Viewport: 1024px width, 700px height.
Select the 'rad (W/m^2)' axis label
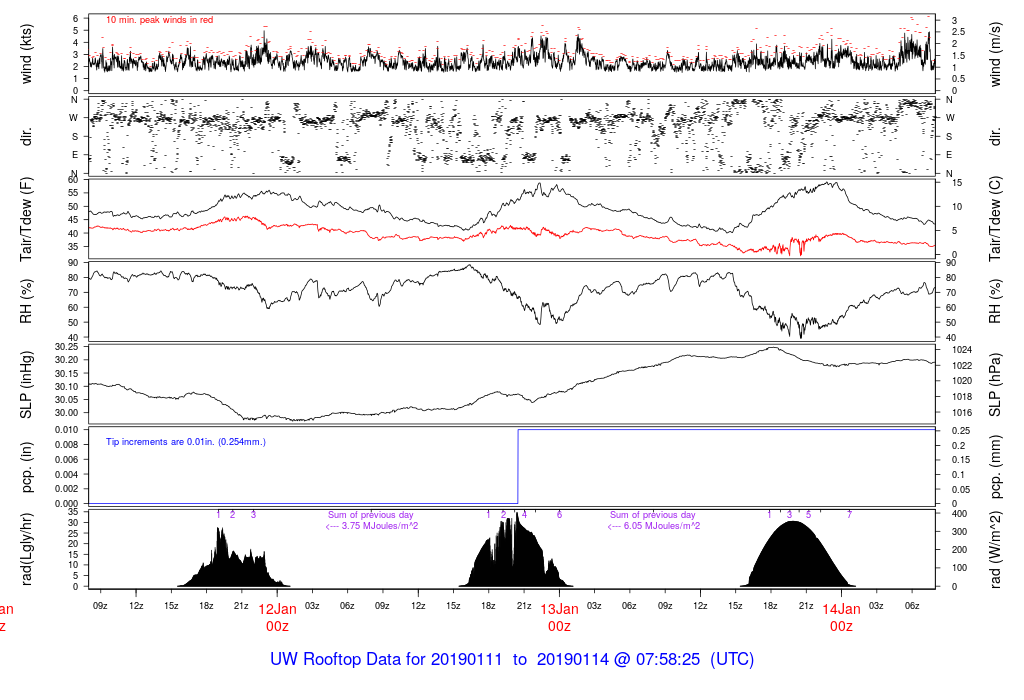pos(995,549)
